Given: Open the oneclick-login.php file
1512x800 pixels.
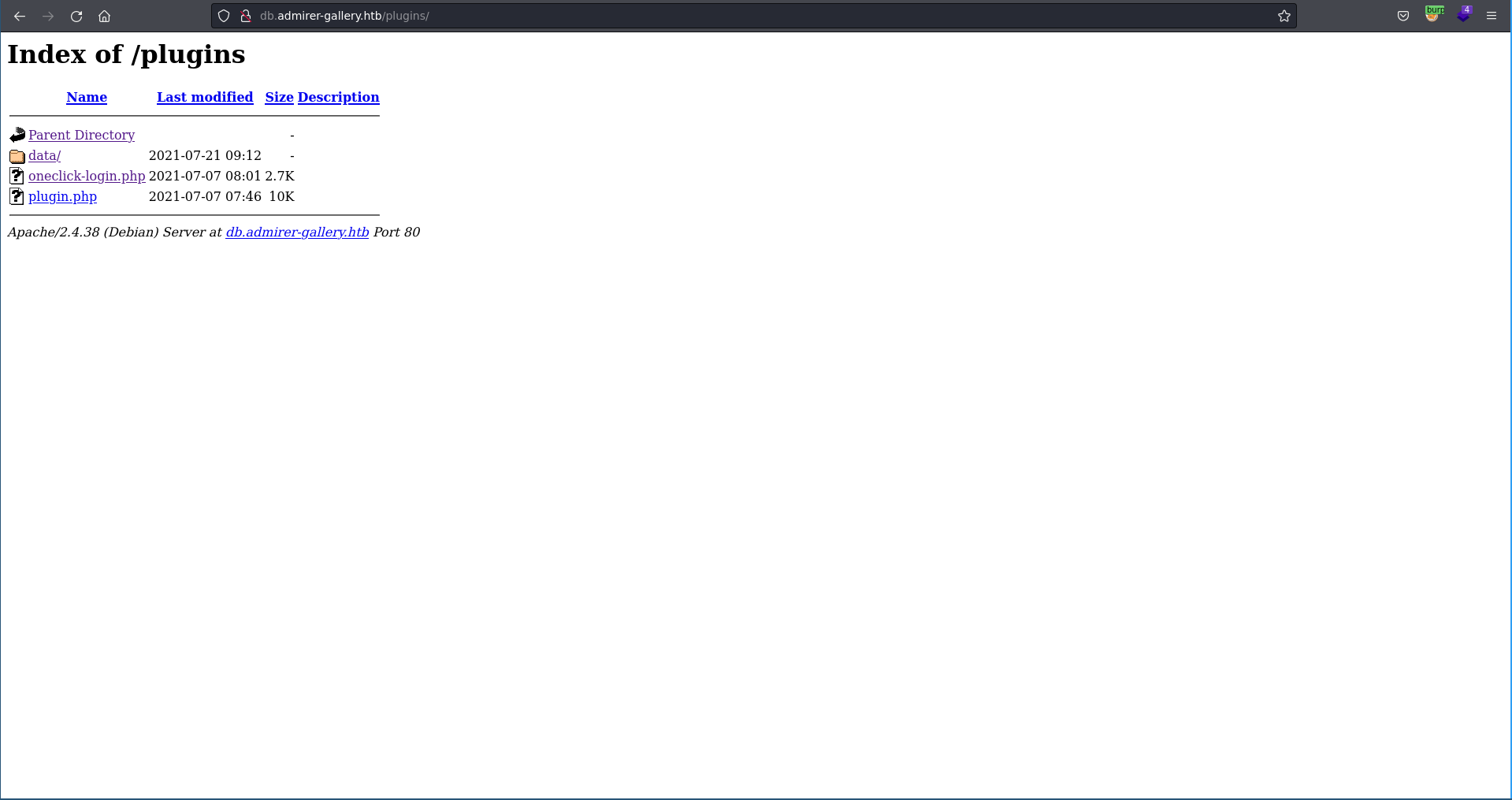Looking at the screenshot, I should tap(87, 176).
